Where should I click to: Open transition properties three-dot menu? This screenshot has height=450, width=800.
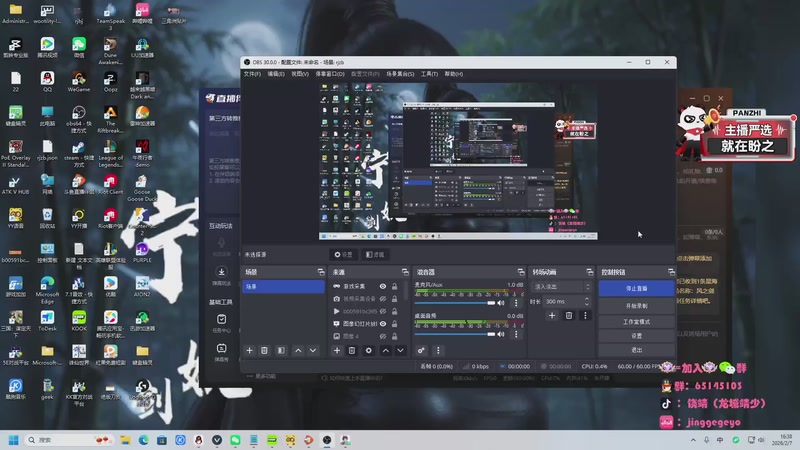585,316
